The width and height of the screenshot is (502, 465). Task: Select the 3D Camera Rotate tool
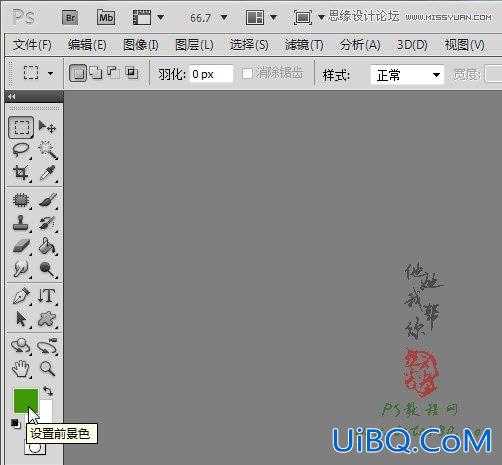[x=47, y=346]
